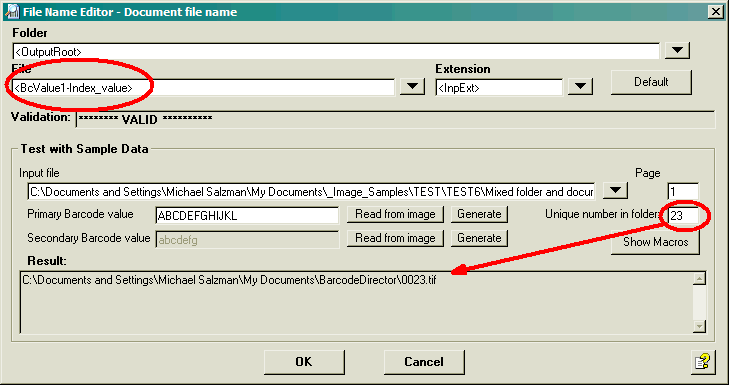This screenshot has width=729, height=385.
Task: Click Generate for Secondary Barcode value
Action: [479, 238]
